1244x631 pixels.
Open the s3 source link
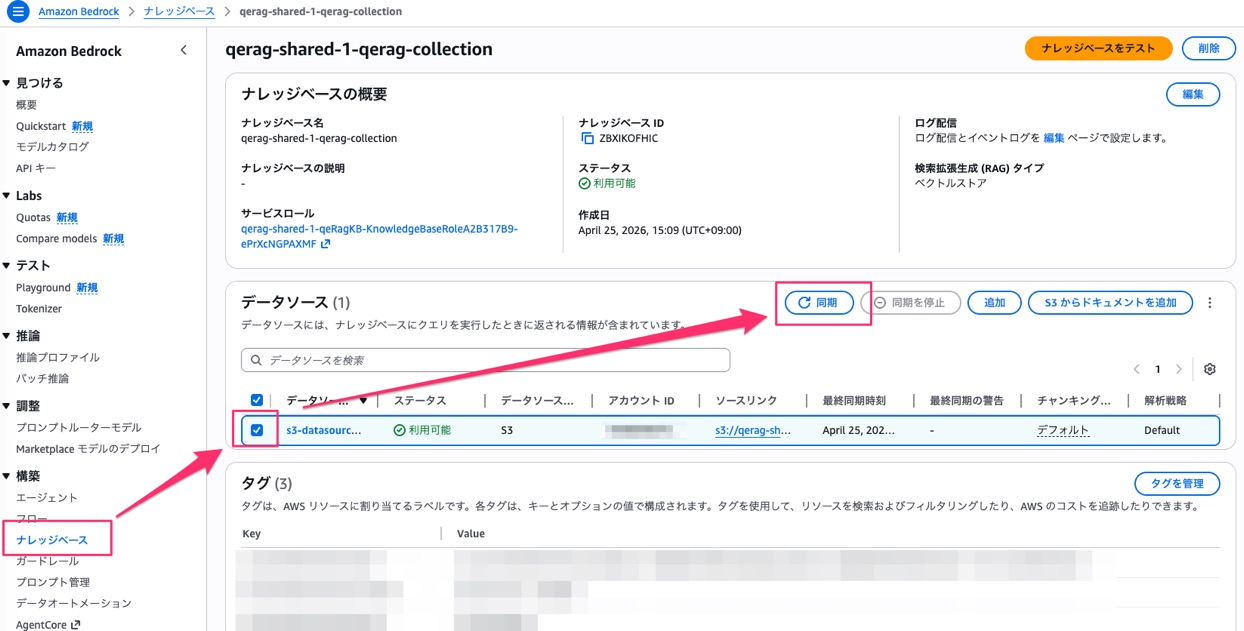tap(753, 430)
